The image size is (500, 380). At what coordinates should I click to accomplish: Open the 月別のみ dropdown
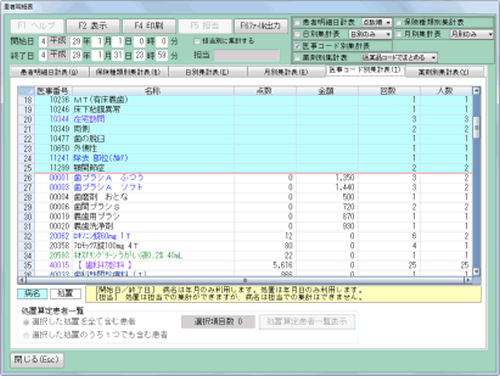(x=490, y=34)
